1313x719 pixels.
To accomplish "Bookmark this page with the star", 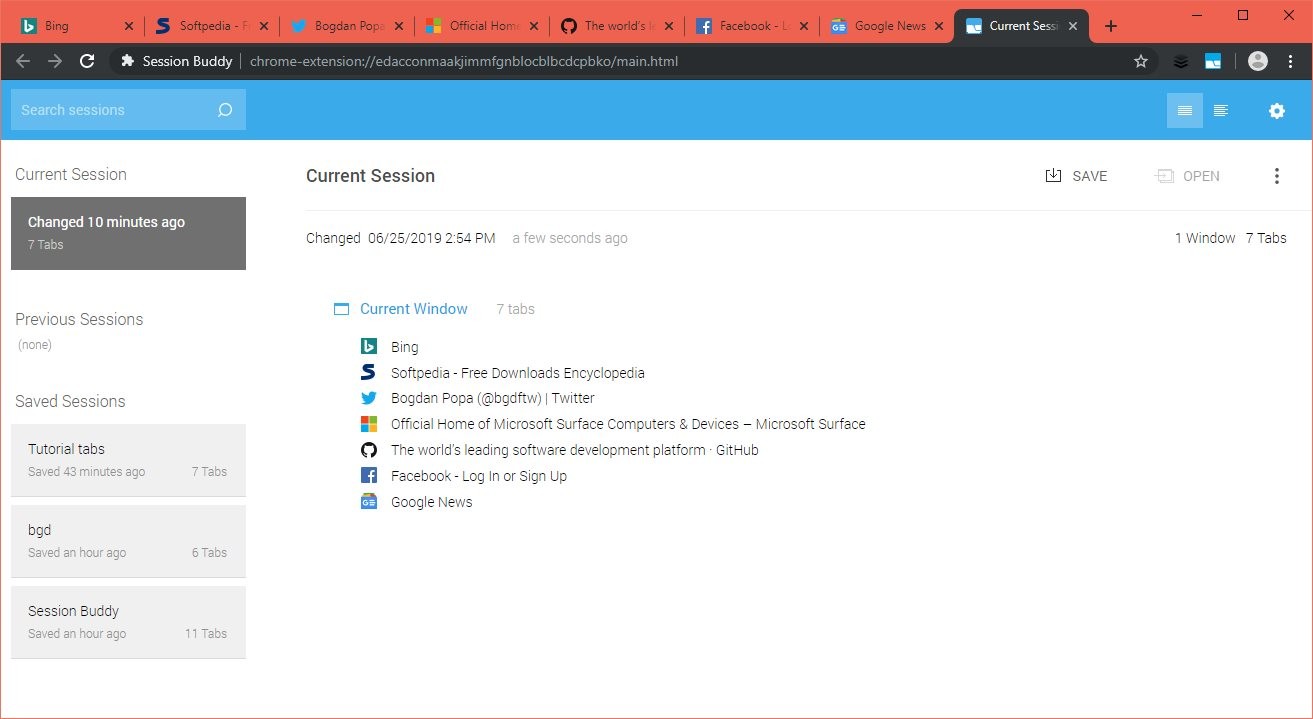I will [1141, 61].
